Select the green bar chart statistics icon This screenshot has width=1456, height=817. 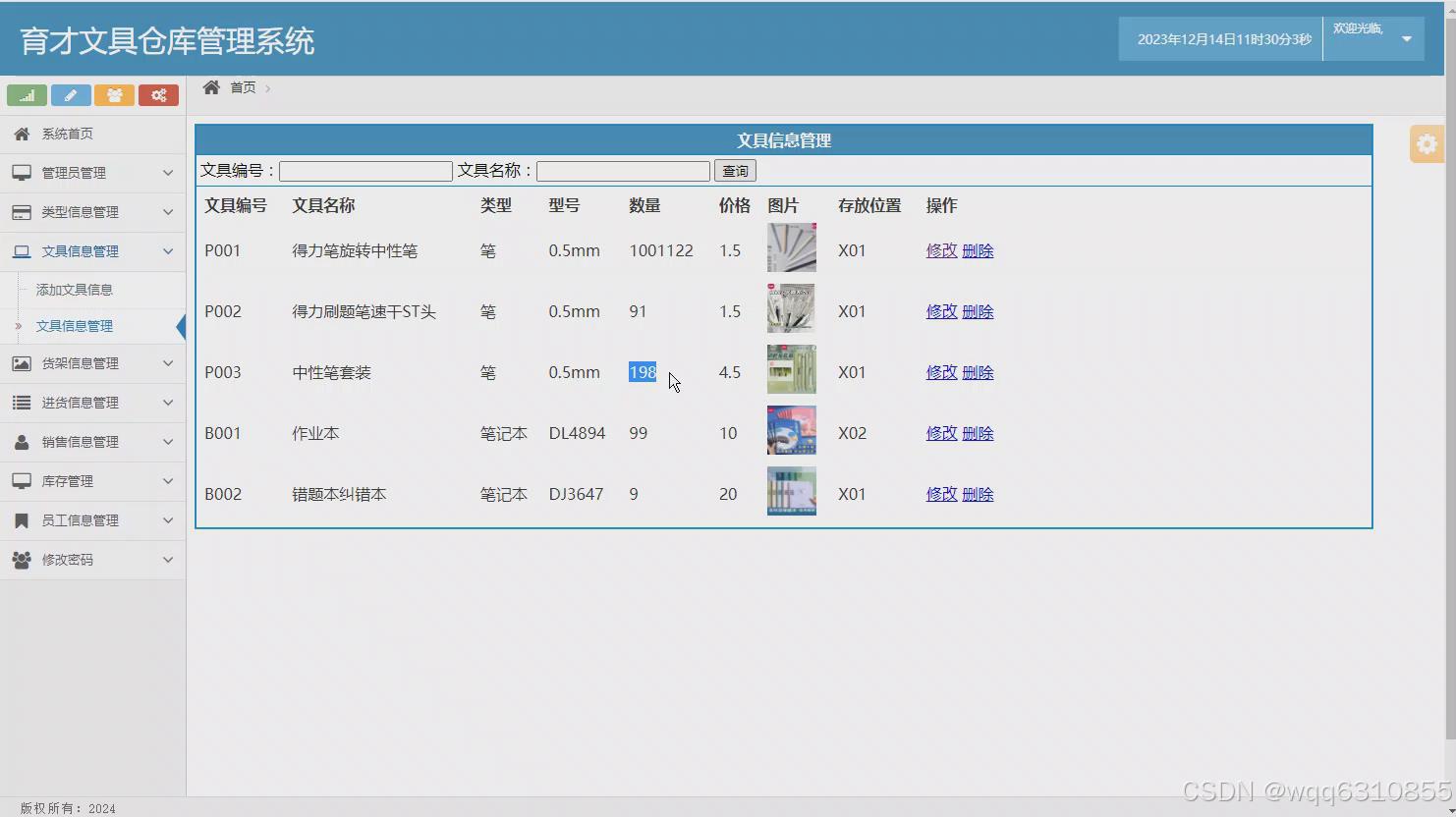tap(27, 94)
